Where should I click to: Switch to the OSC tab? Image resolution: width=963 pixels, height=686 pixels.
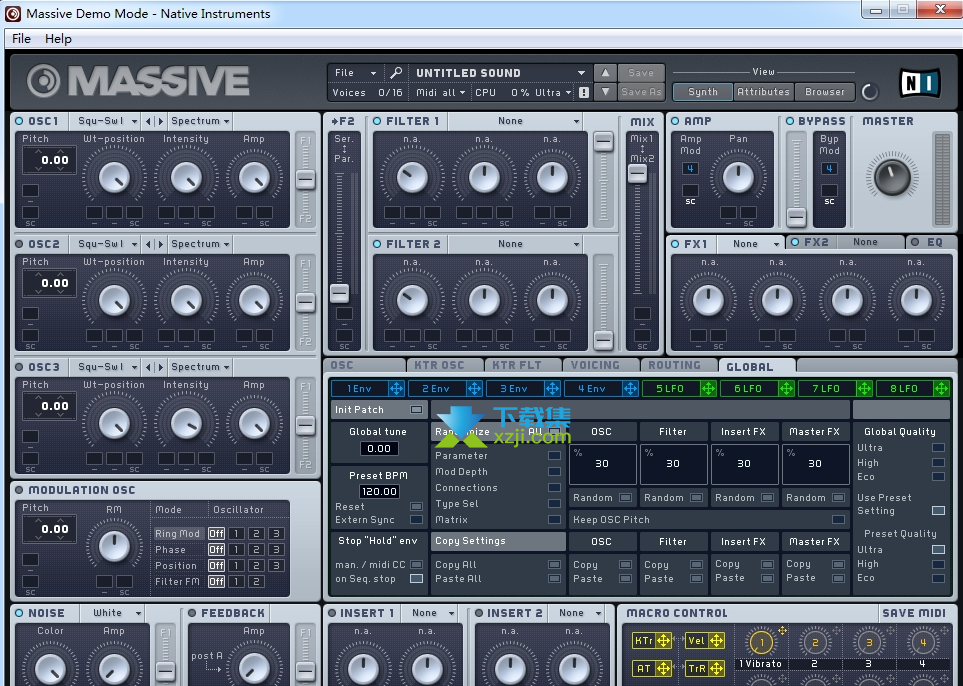(x=365, y=365)
